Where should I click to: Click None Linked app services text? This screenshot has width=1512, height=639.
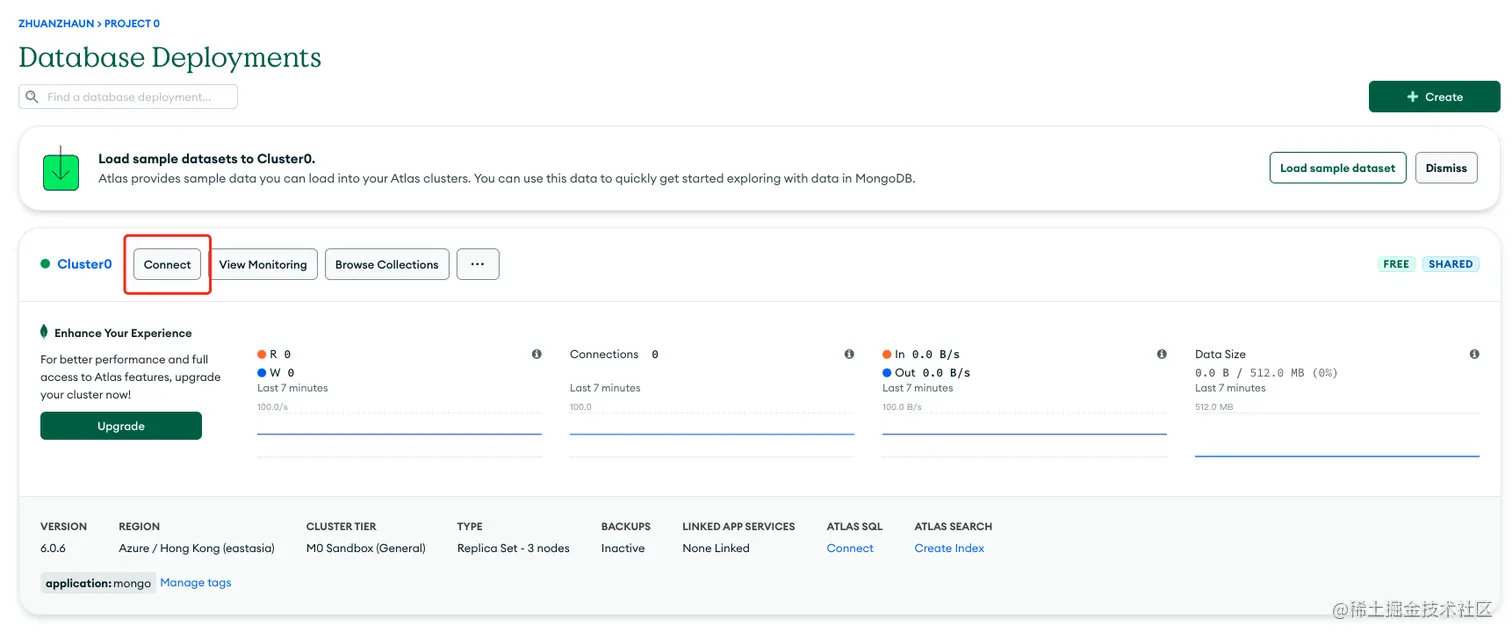(716, 548)
